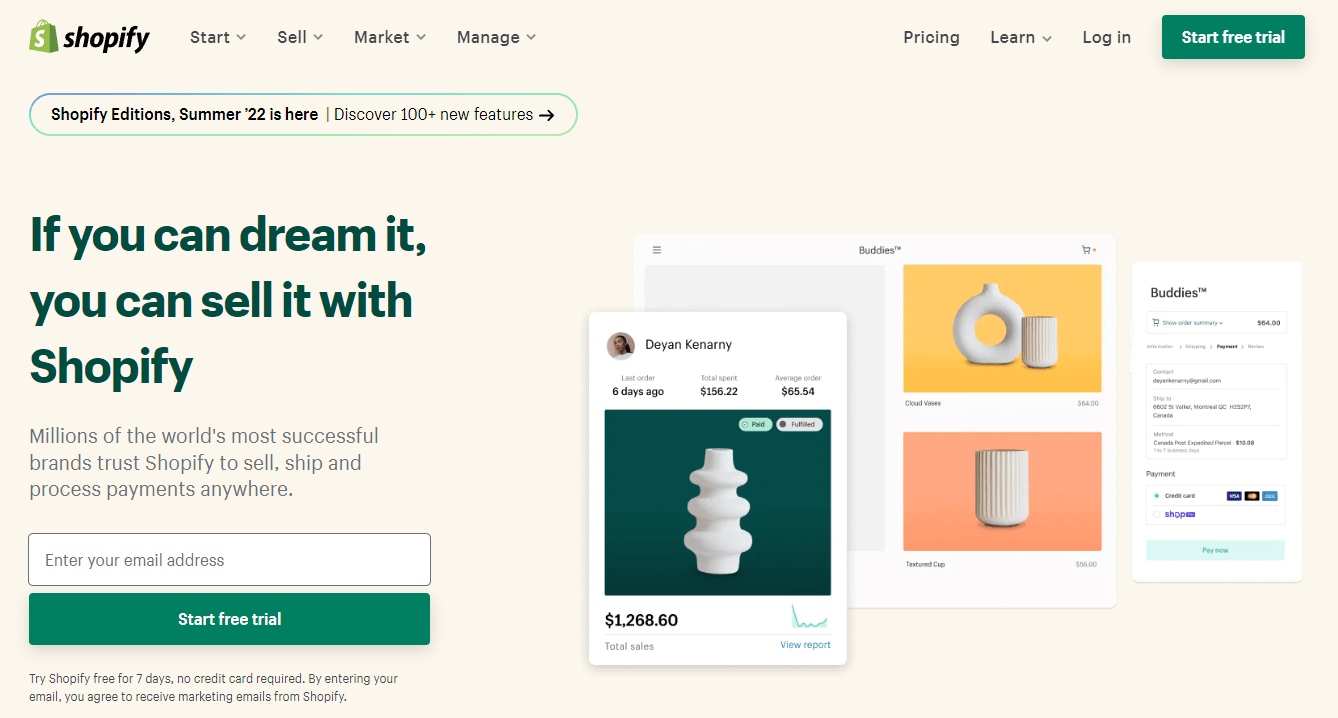Click the cart icon in Buddies store
The width and height of the screenshot is (1338, 718).
[x=1087, y=250]
